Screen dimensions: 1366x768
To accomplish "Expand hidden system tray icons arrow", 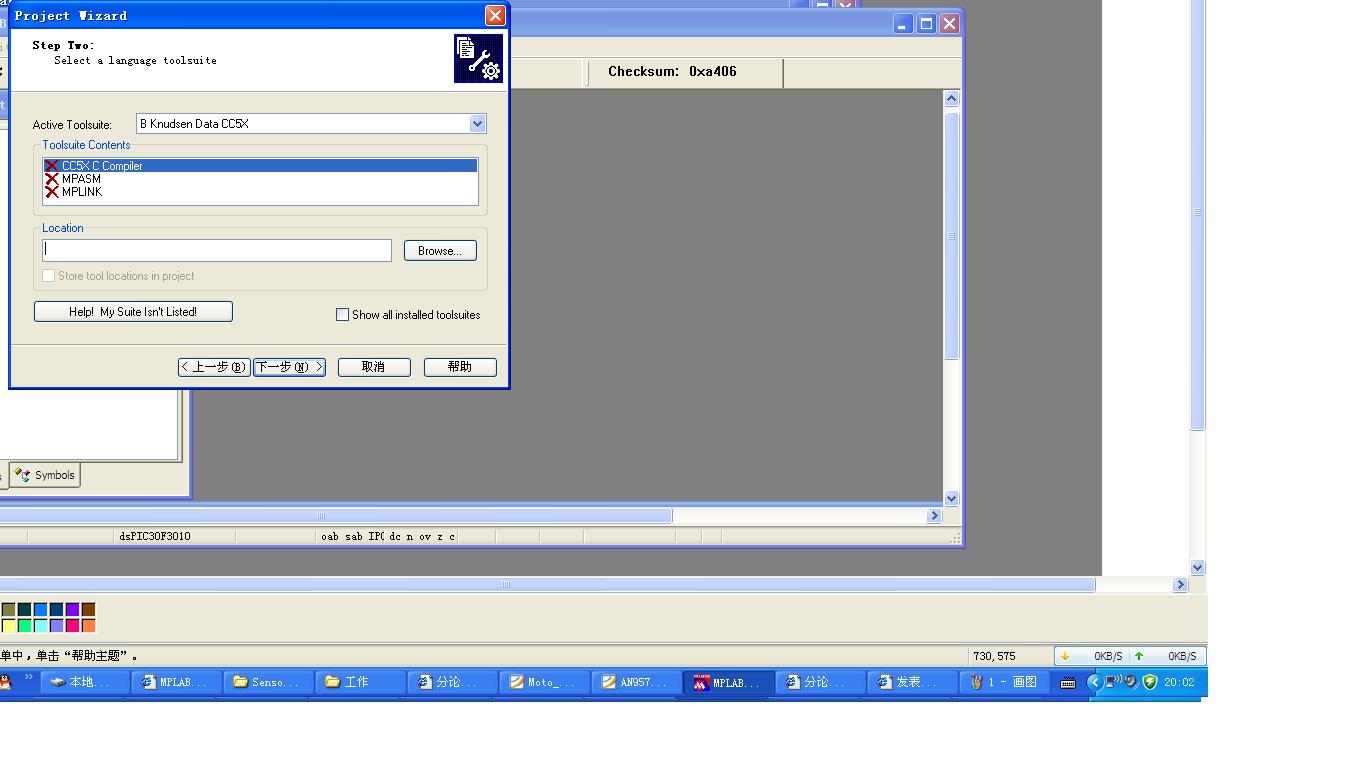I will point(1094,682).
